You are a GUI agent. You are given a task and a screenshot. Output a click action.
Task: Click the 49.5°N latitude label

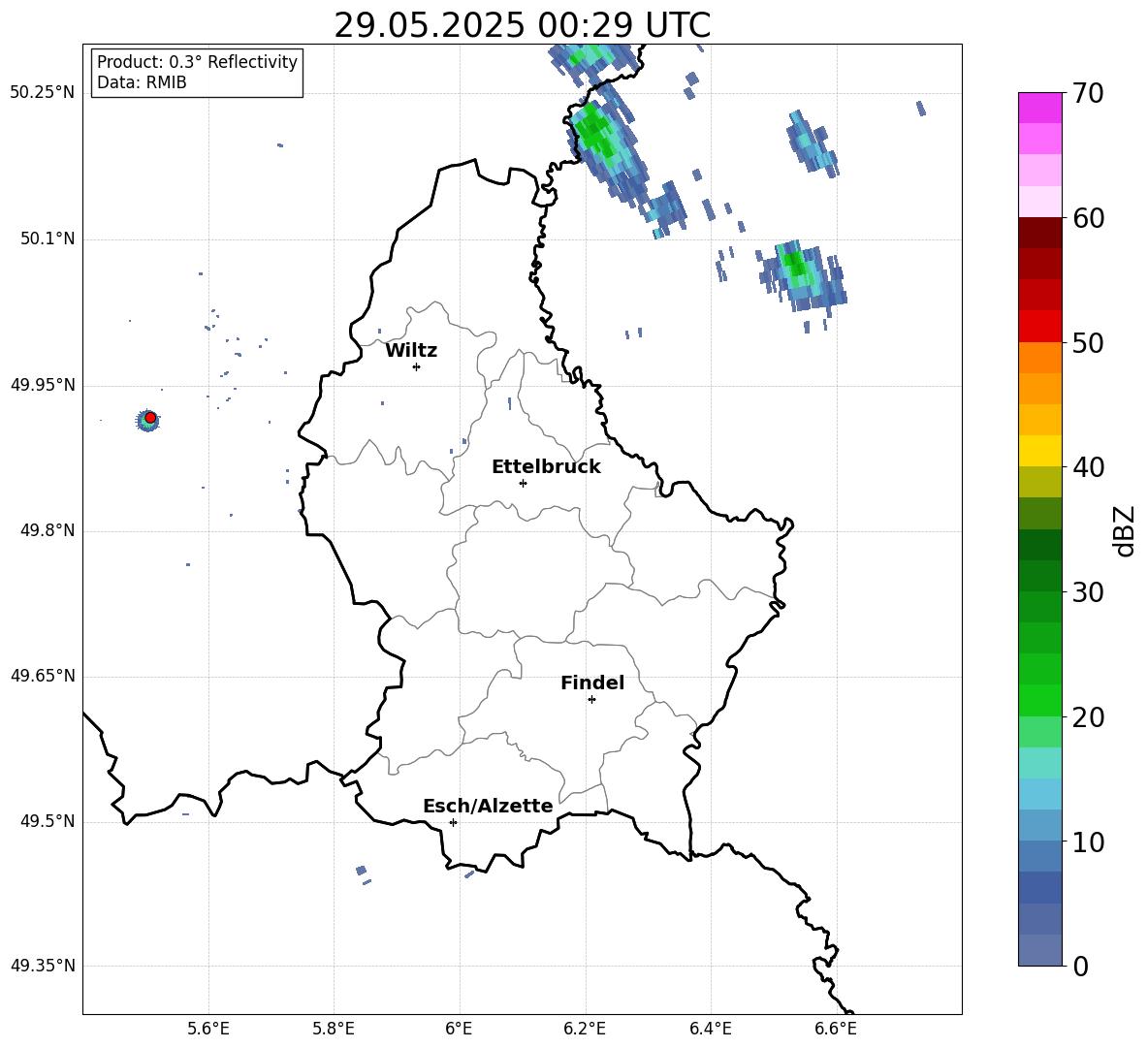47,821
